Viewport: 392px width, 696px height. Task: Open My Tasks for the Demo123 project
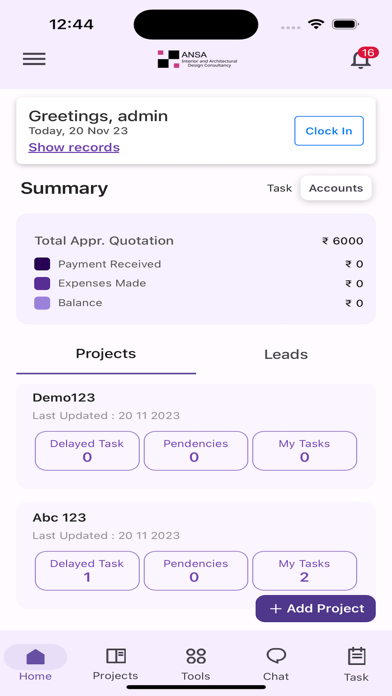tap(305, 451)
